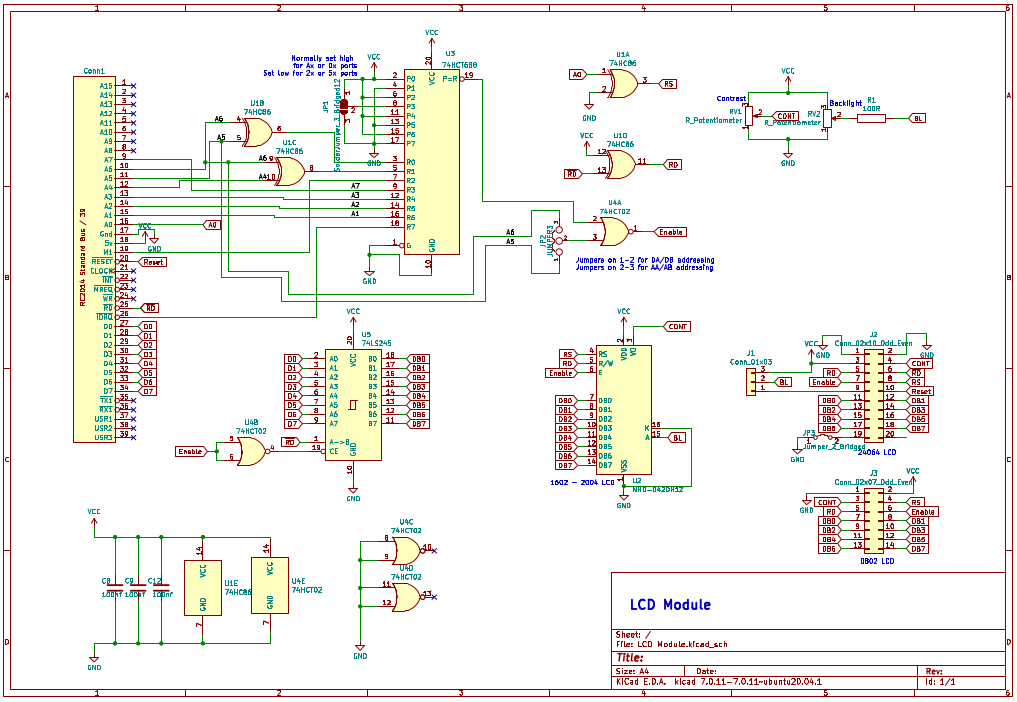Image resolution: width=1017 pixels, height=702 pixels.
Task: Click the RS output label at U1A
Action: tap(669, 84)
